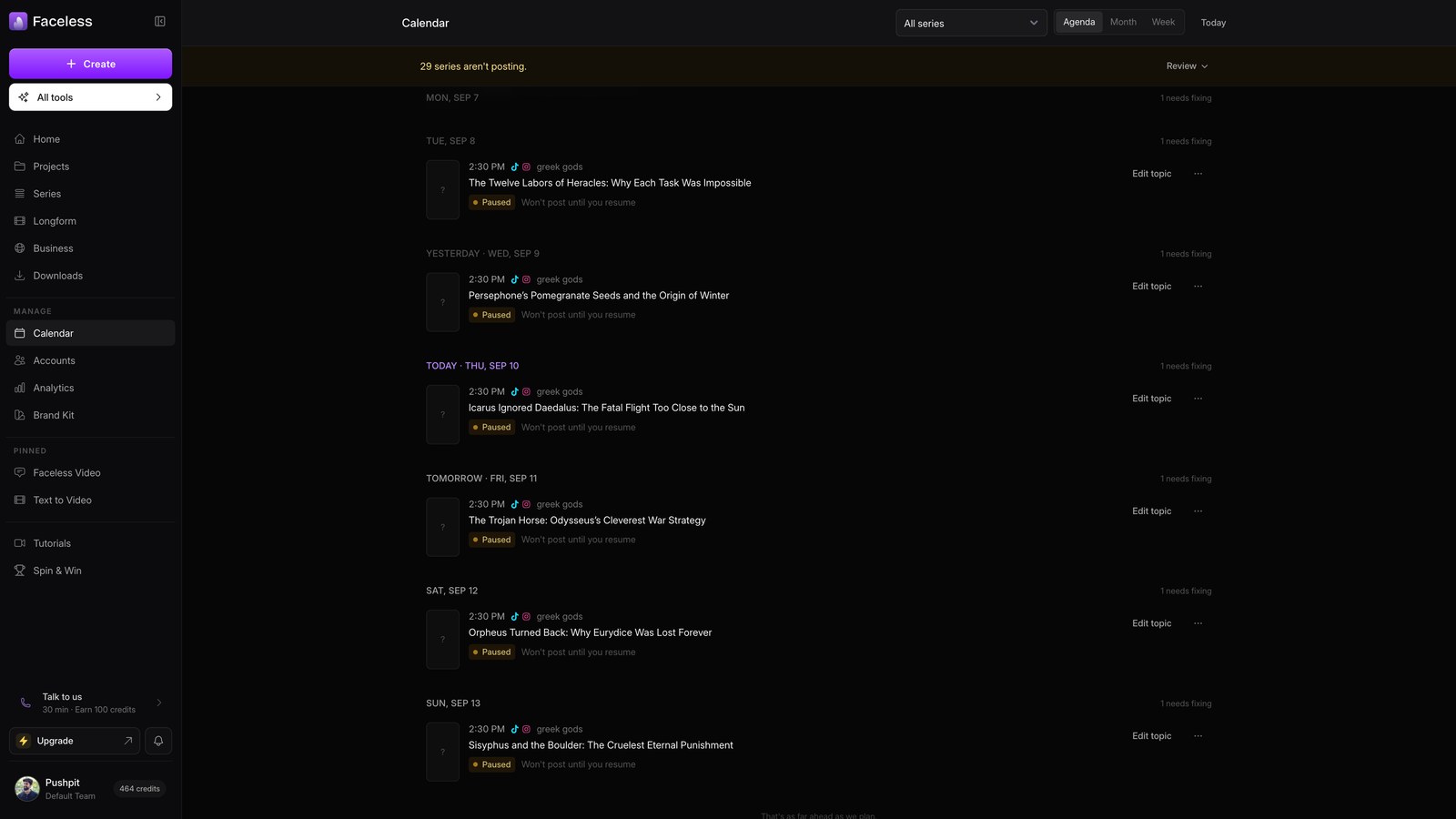The height and width of the screenshot is (819, 1456).
Task: Open Tutorials video icon
Action: [x=20, y=543]
